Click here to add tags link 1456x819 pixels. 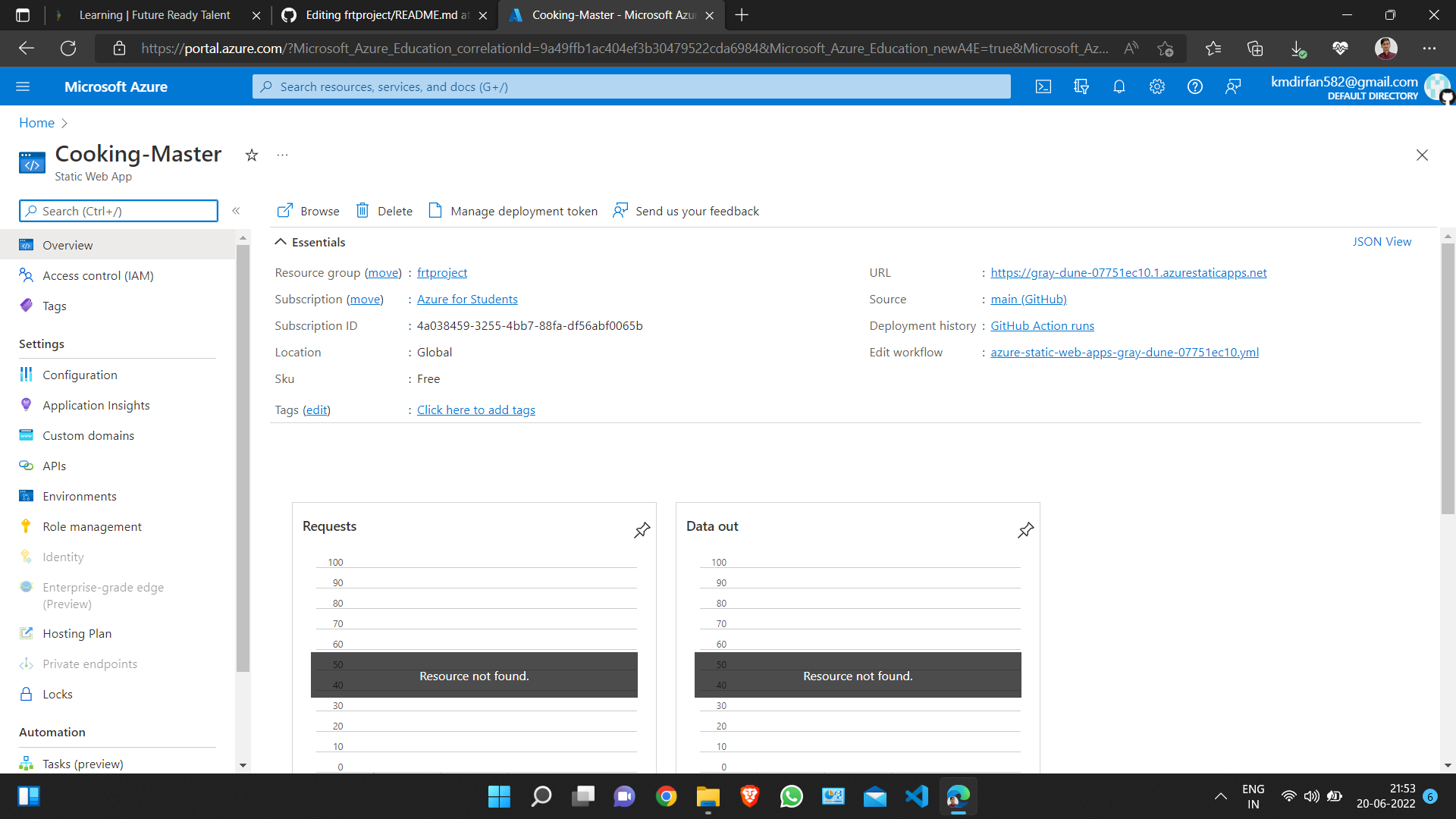(476, 409)
